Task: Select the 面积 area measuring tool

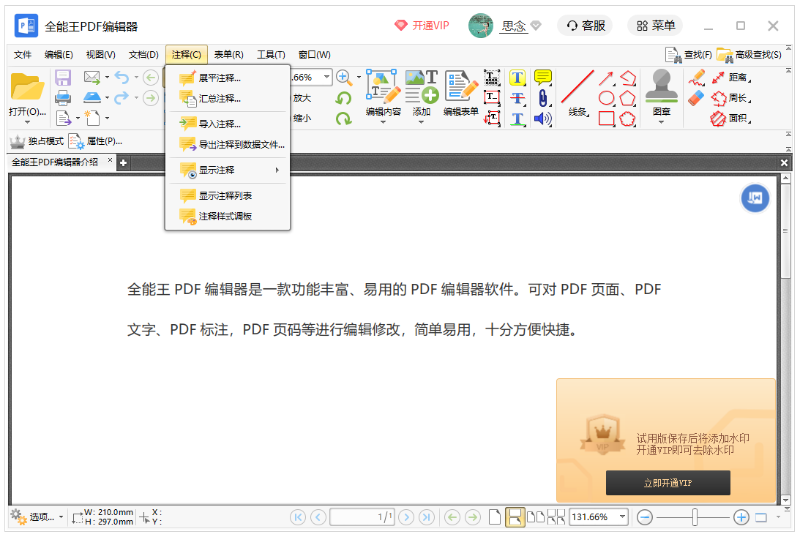Action: coord(730,119)
